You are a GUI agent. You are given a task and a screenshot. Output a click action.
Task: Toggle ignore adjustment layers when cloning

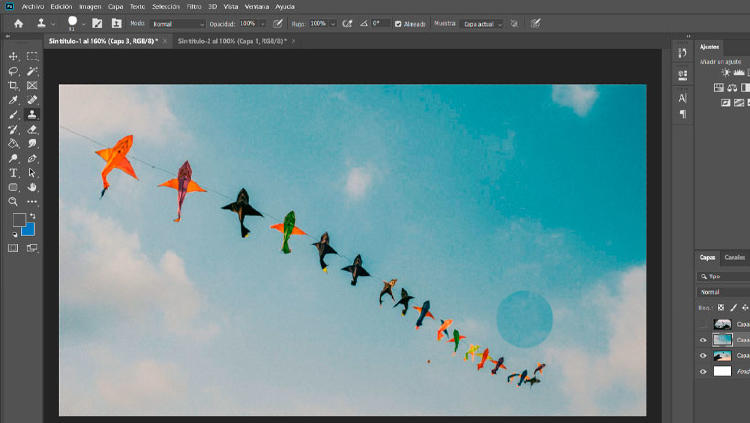coord(514,23)
